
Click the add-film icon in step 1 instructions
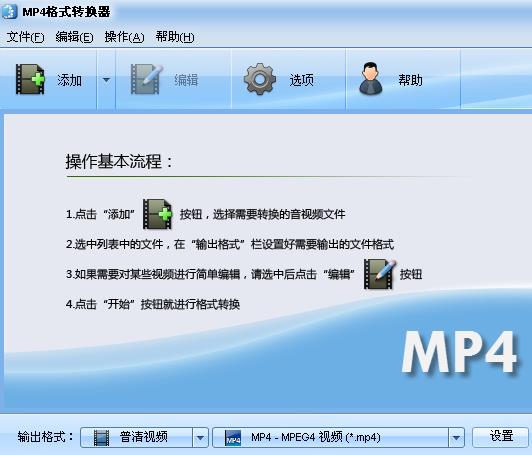pos(157,214)
